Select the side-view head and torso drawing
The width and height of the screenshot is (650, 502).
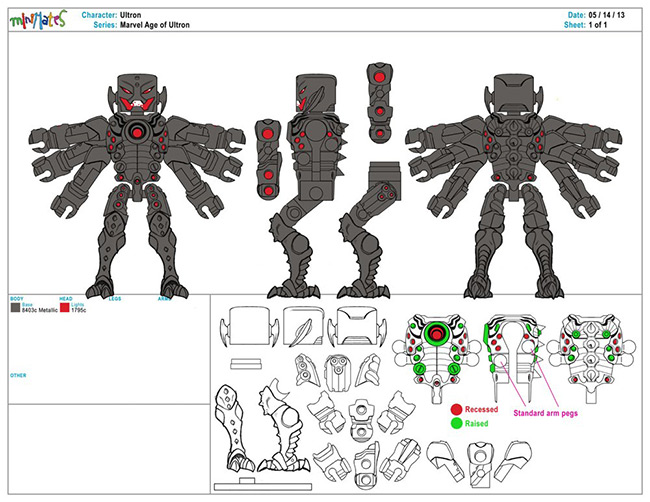pos(317,137)
